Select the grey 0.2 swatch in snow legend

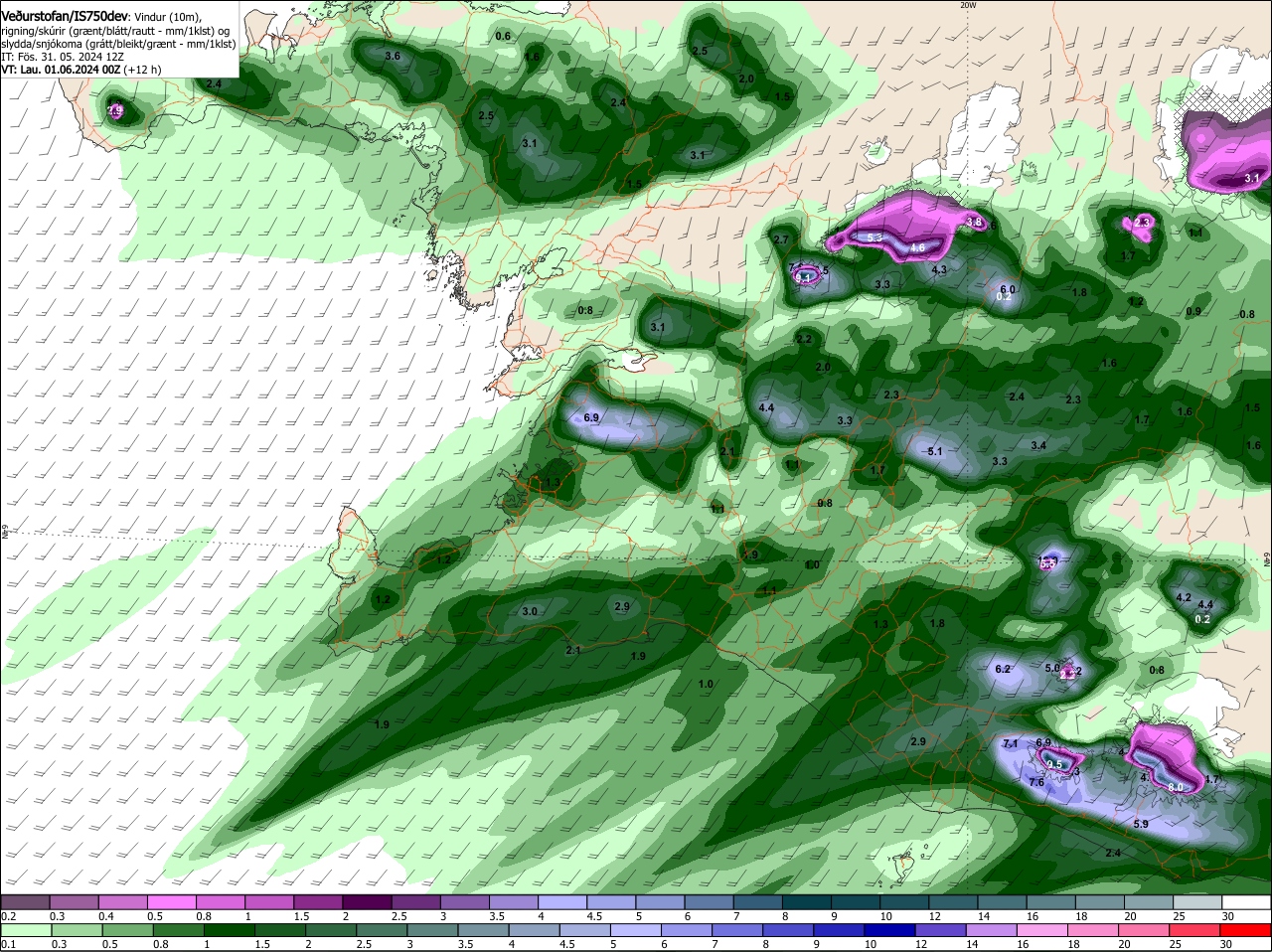25,902
